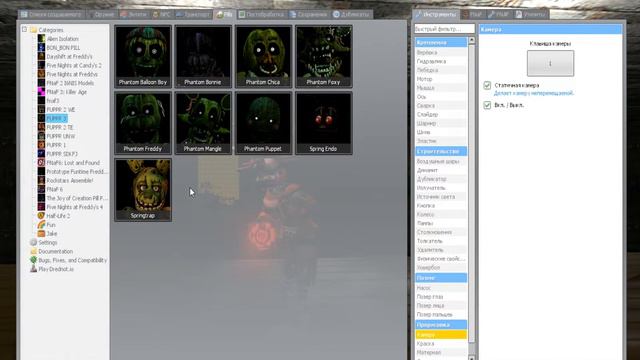
Task: Toggle the Вкл. / Выкл. checkbox
Action: (x=487, y=105)
